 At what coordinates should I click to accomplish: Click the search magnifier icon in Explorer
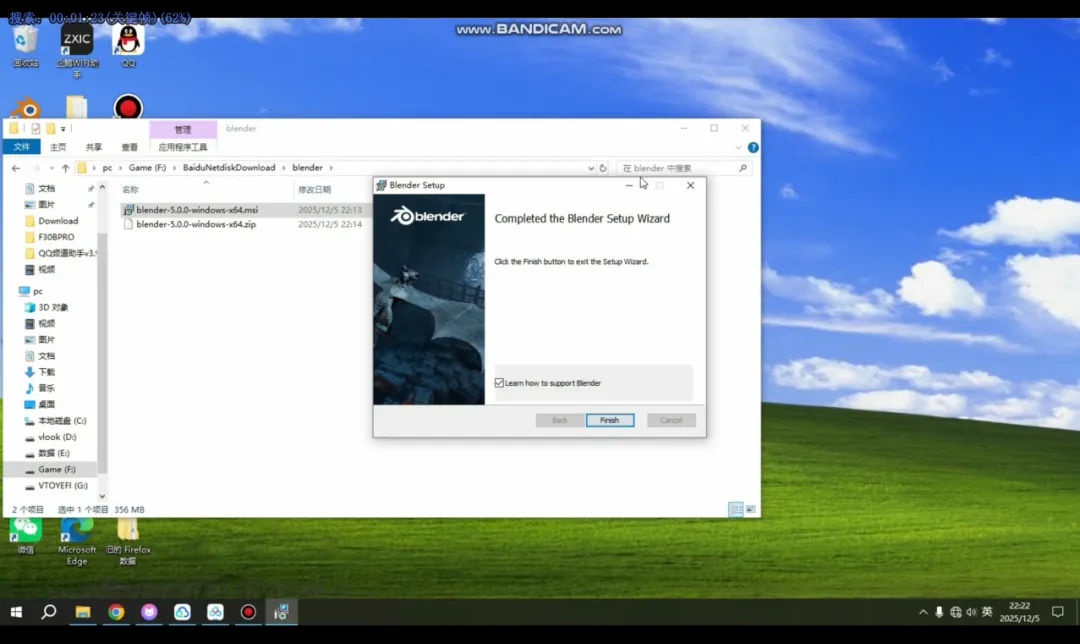tap(742, 168)
